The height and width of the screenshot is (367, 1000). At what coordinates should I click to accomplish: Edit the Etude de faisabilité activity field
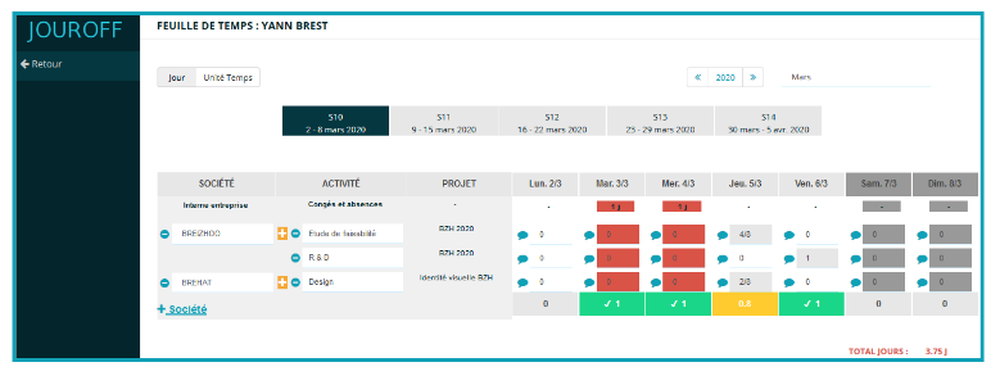pyautogui.click(x=353, y=234)
